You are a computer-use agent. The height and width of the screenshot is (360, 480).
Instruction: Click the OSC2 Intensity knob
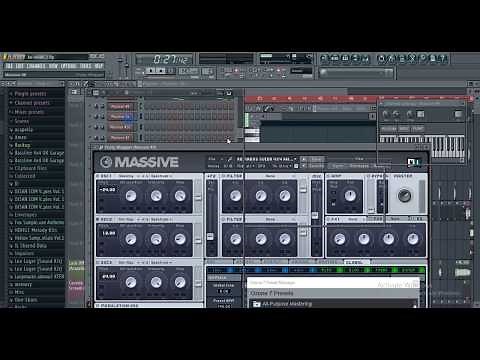[156, 239]
